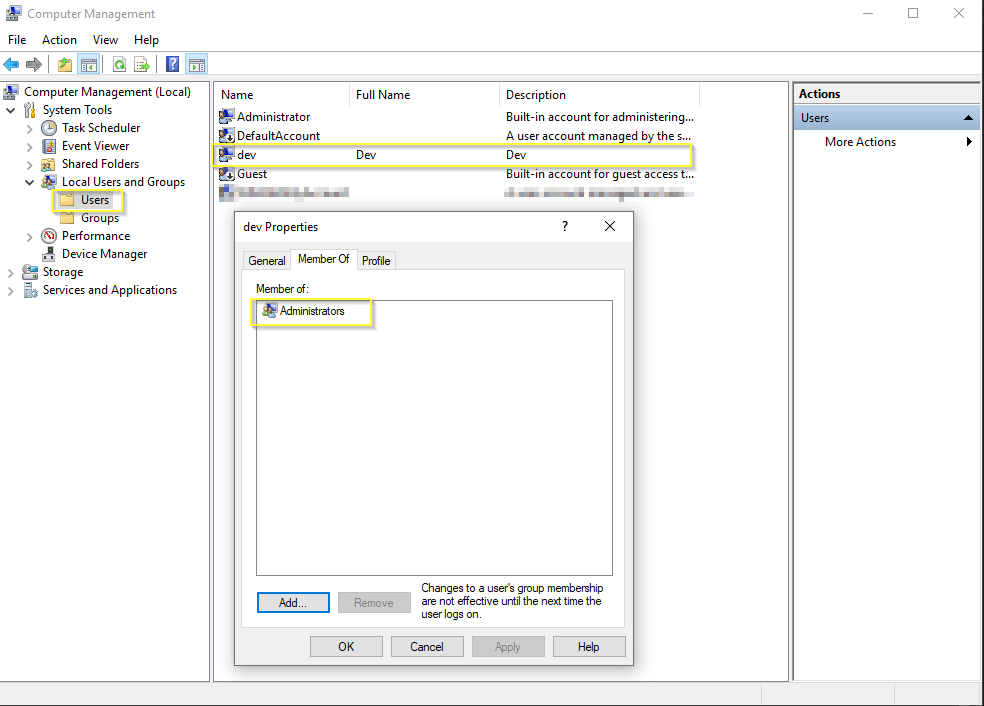Viewport: 984px width, 706px height.
Task: Select the Administrator user account row
Action: [456, 117]
